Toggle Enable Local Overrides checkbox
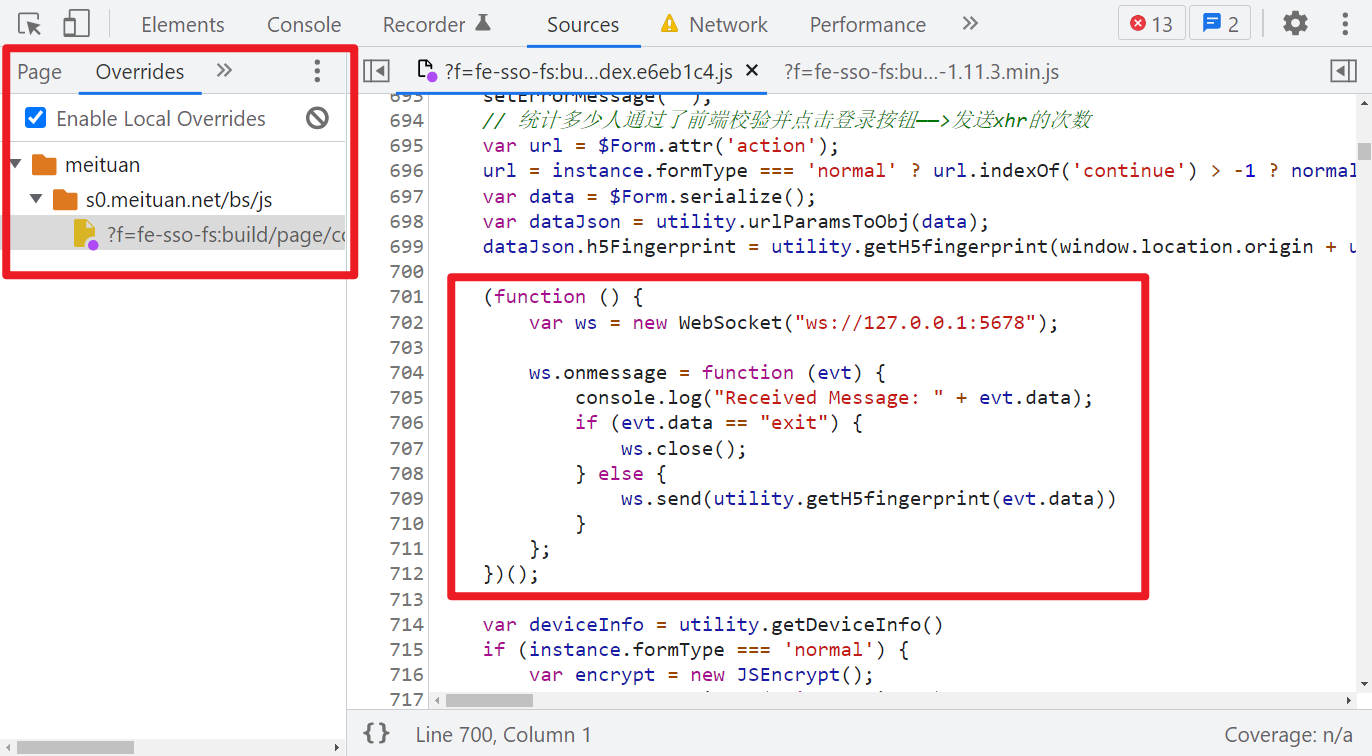Viewport: 1372px width, 756px height. click(x=36, y=118)
